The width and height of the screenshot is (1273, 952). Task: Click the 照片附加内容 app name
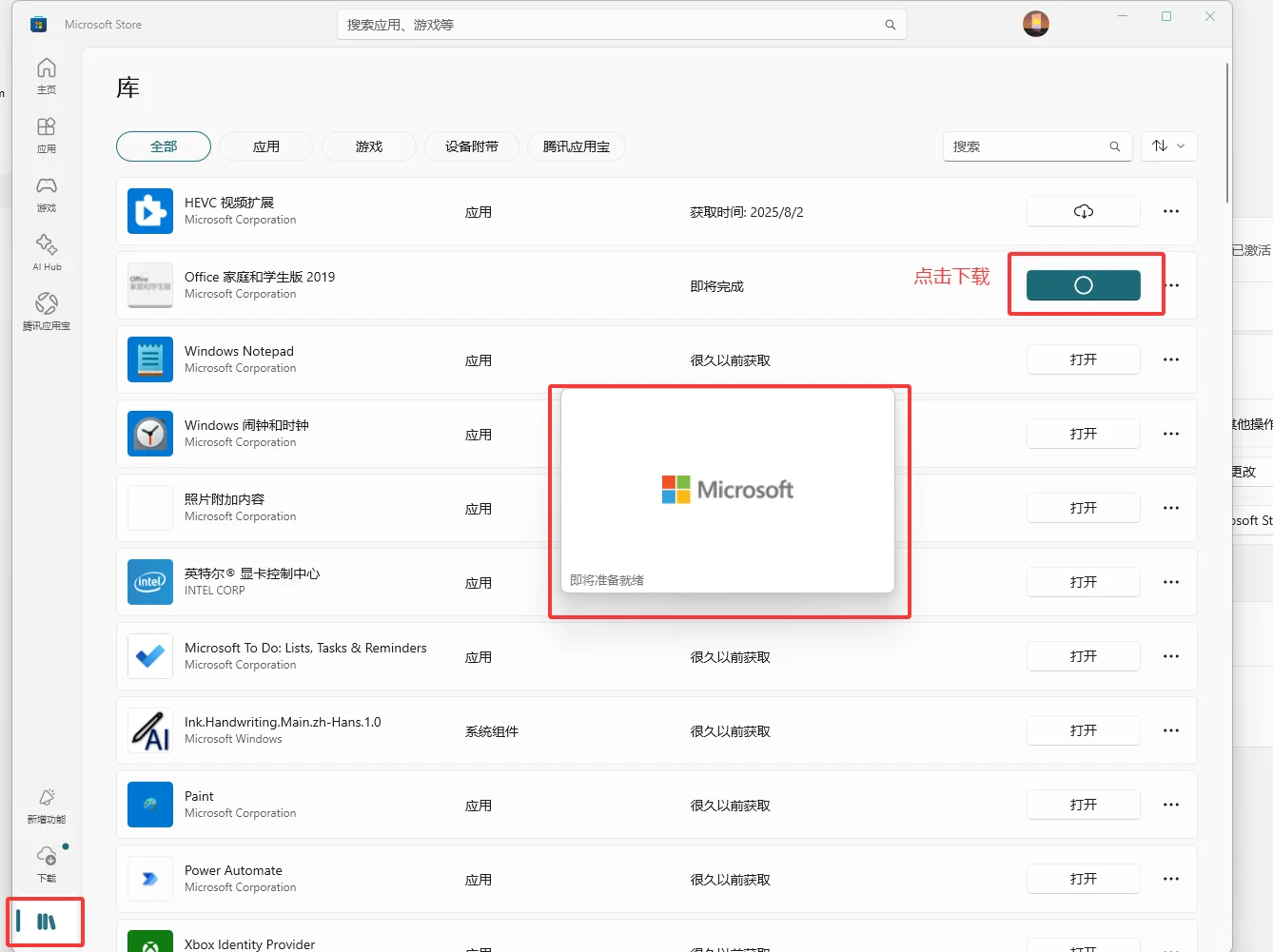pyautogui.click(x=225, y=499)
